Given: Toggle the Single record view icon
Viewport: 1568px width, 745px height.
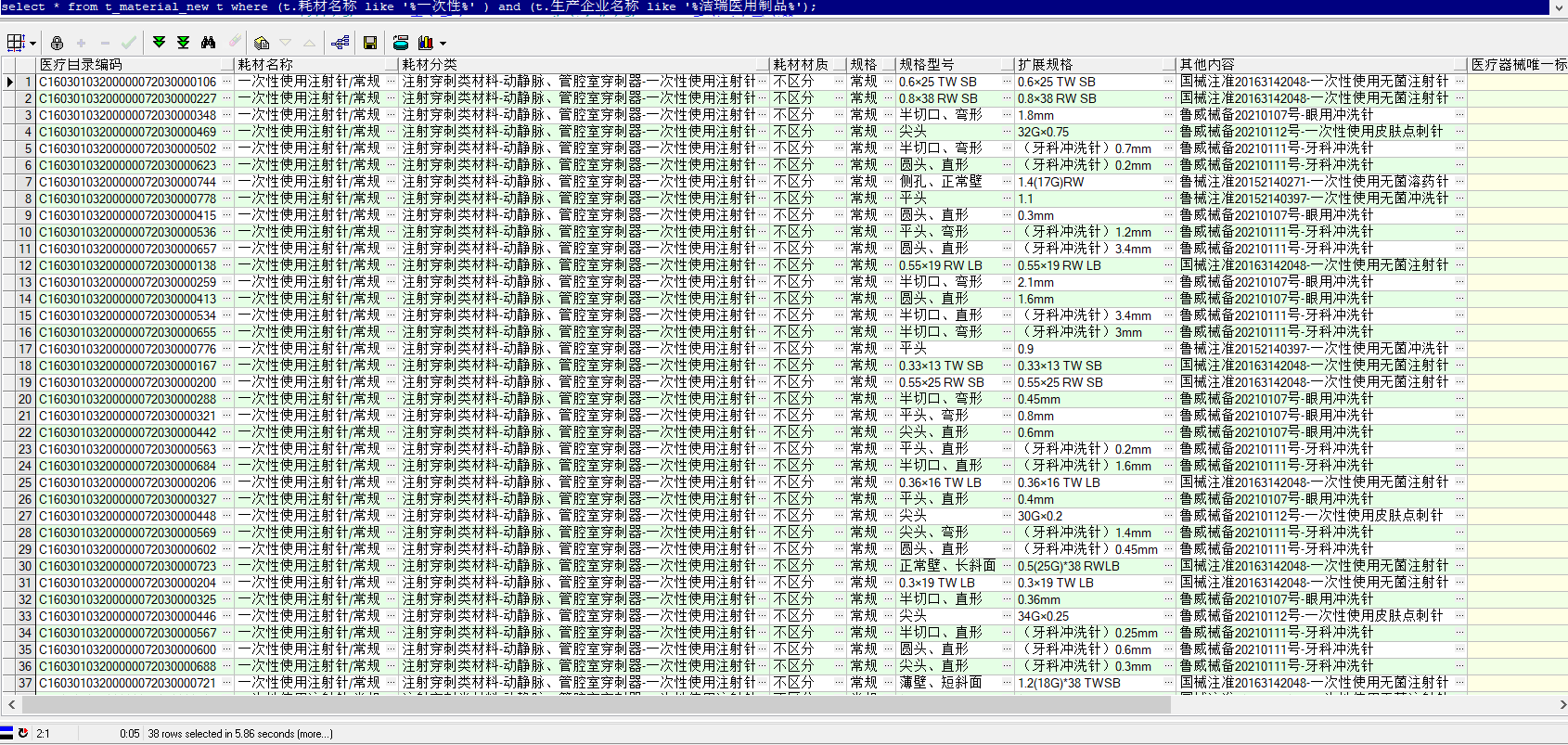Looking at the screenshot, I should point(262,43).
